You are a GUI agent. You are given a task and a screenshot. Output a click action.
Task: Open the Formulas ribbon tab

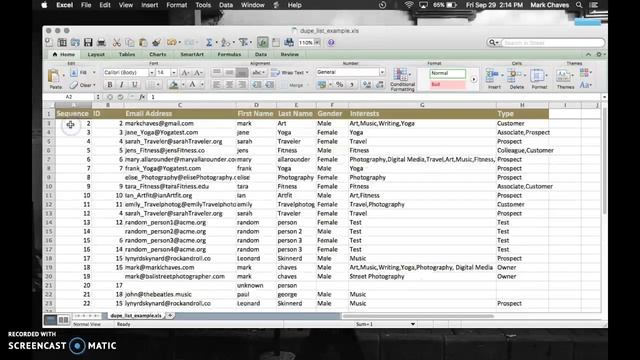pyautogui.click(x=229, y=54)
